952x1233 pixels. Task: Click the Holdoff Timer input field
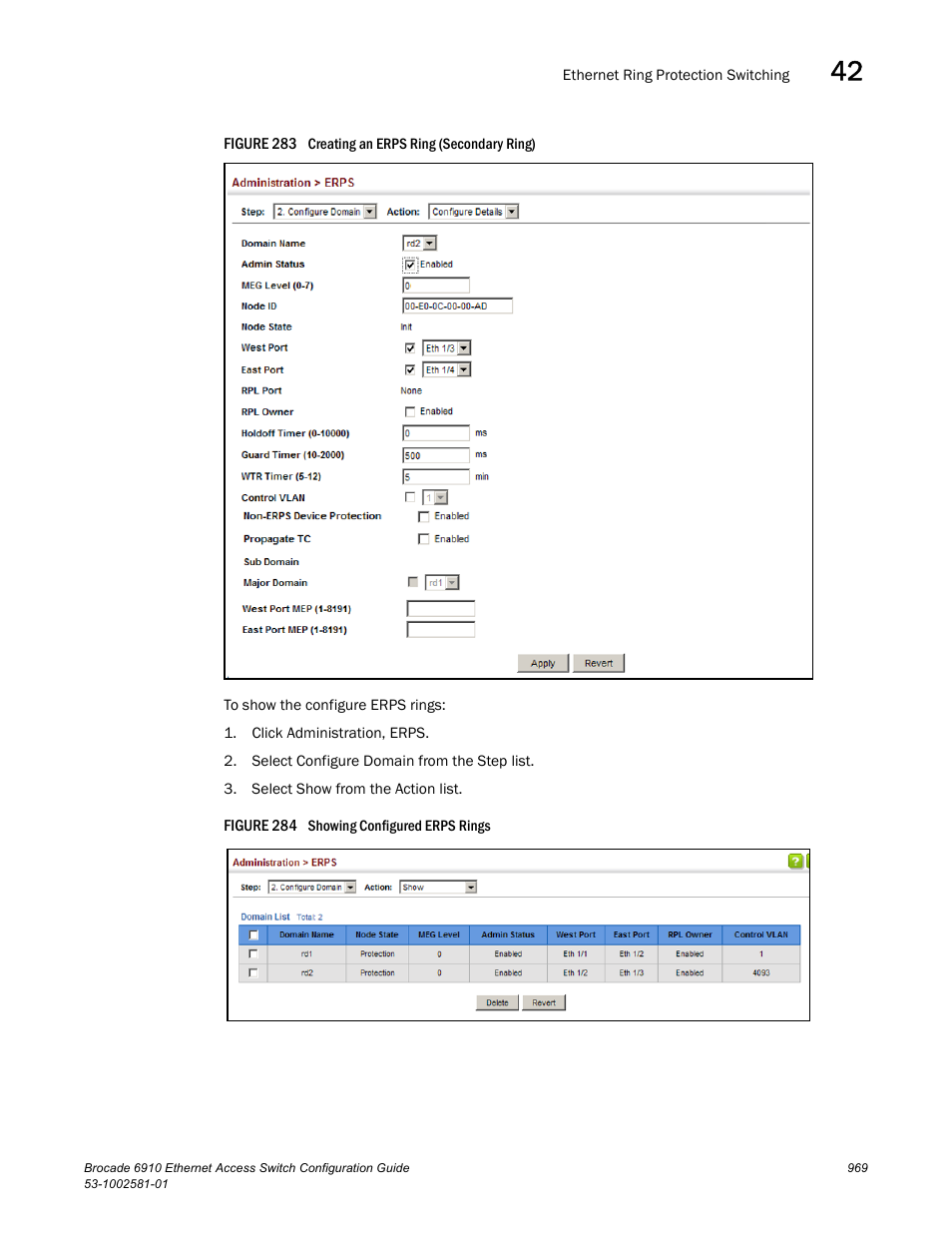[436, 433]
